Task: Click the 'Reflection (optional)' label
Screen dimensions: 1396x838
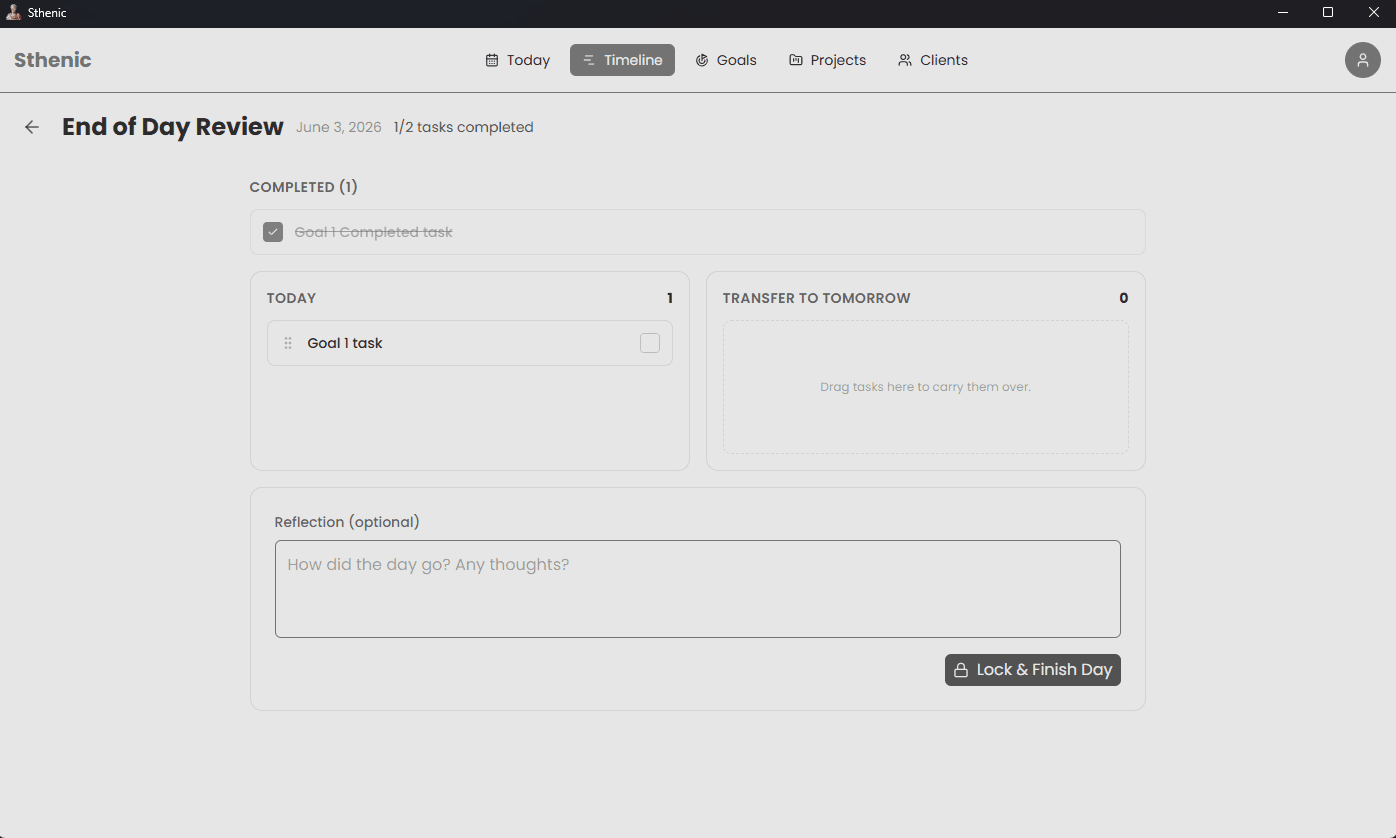Action: (x=347, y=522)
